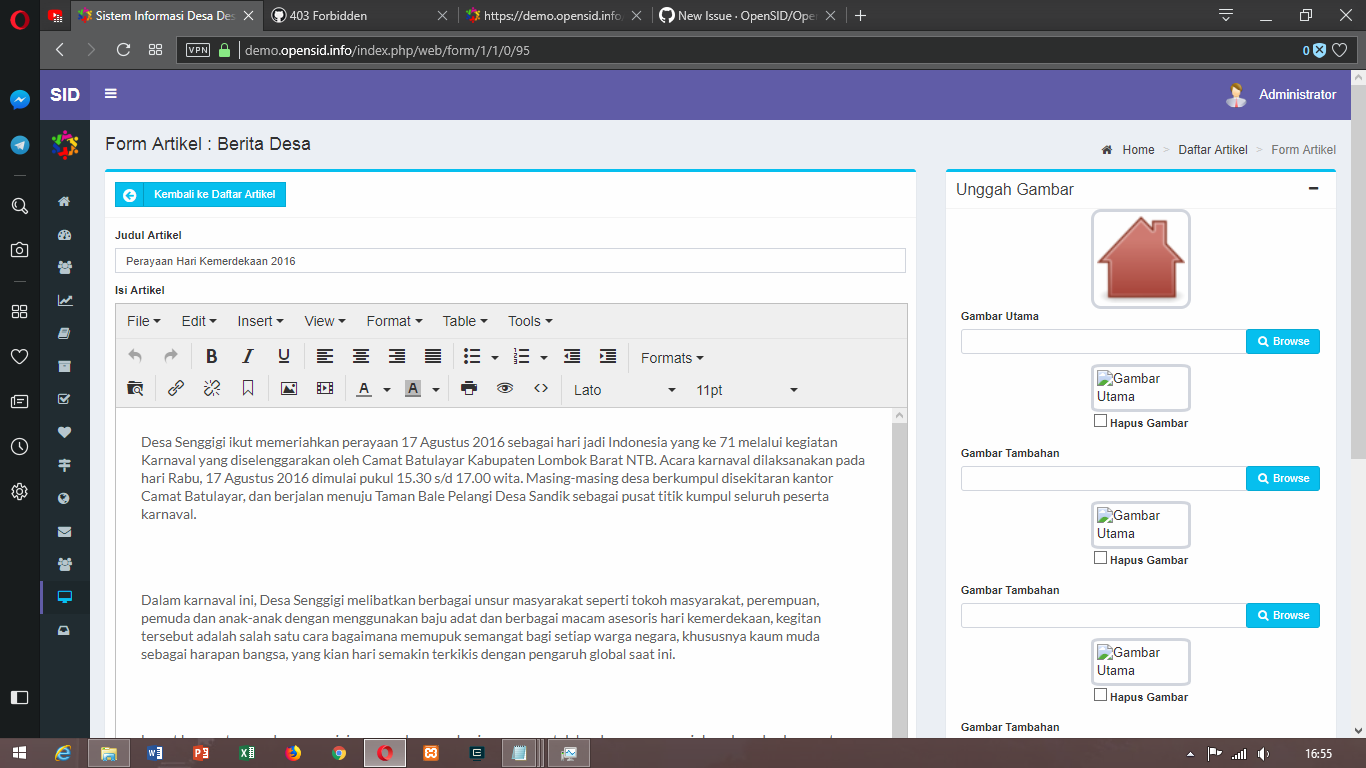The width and height of the screenshot is (1366, 768).
Task: Insert a media video into the article
Action: [325, 389]
